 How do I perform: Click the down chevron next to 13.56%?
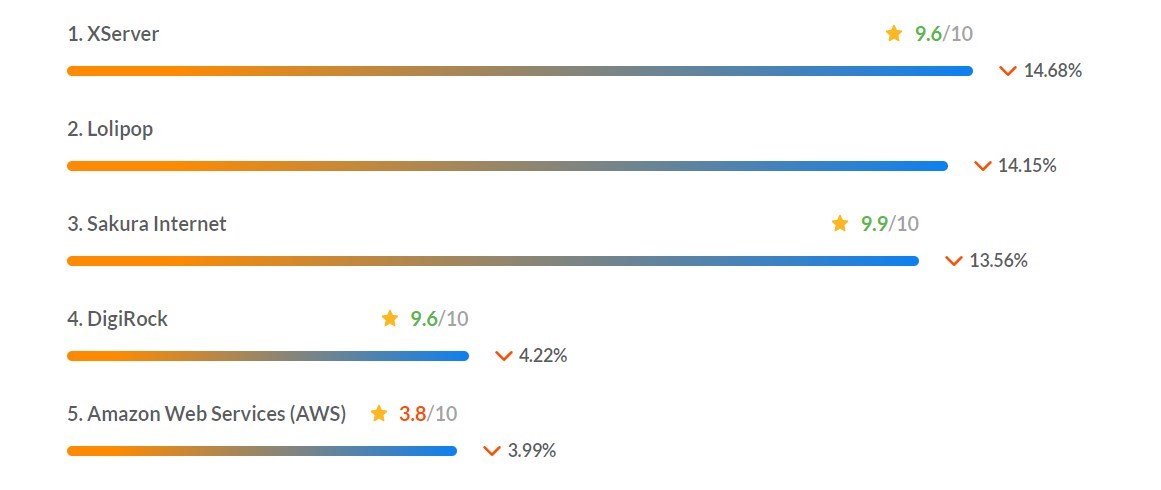pyautogui.click(x=954, y=261)
